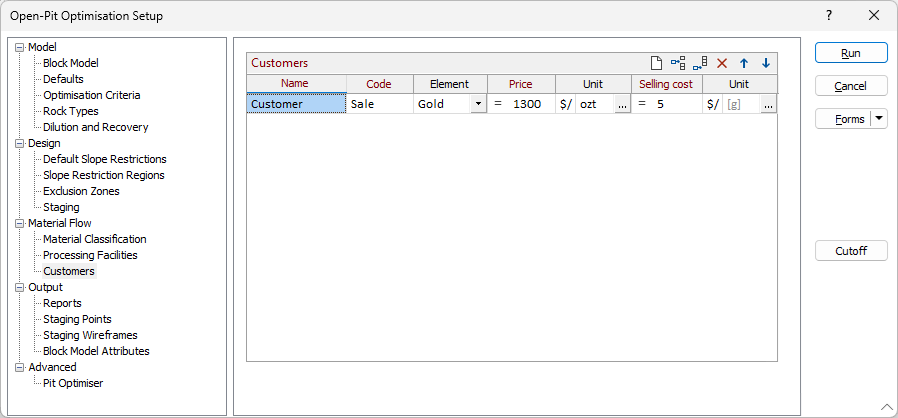Select Material Classification in the tree
The height and width of the screenshot is (418, 898).
click(x=94, y=239)
